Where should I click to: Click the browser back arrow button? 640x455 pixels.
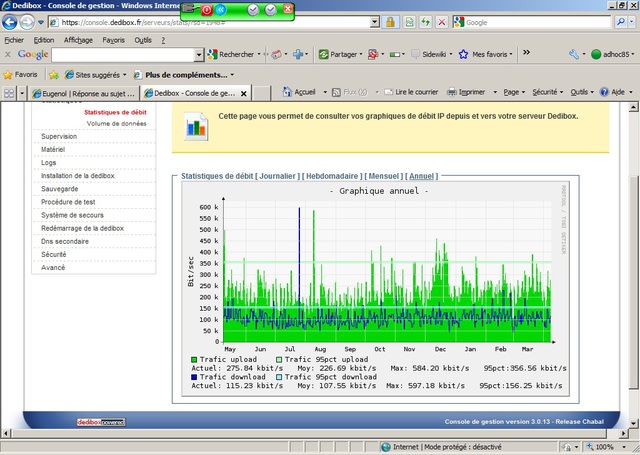pyautogui.click(x=11, y=21)
